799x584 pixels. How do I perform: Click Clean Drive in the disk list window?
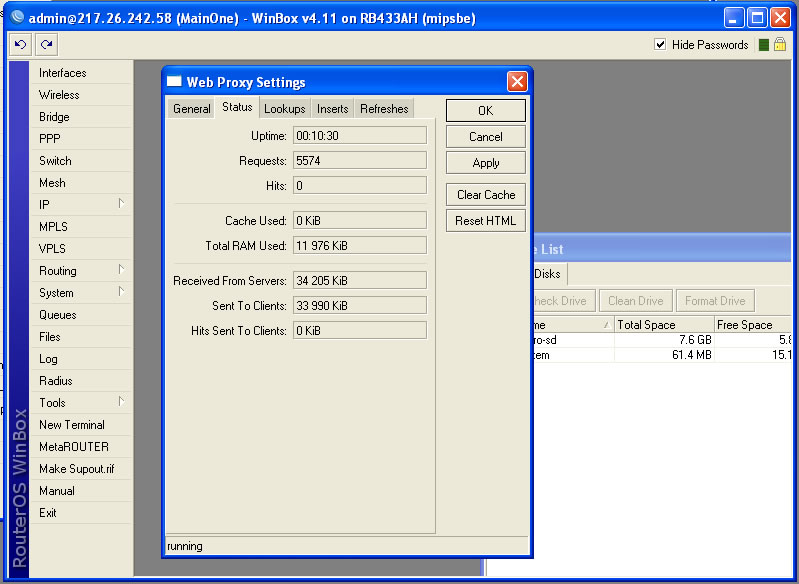[x=636, y=301]
